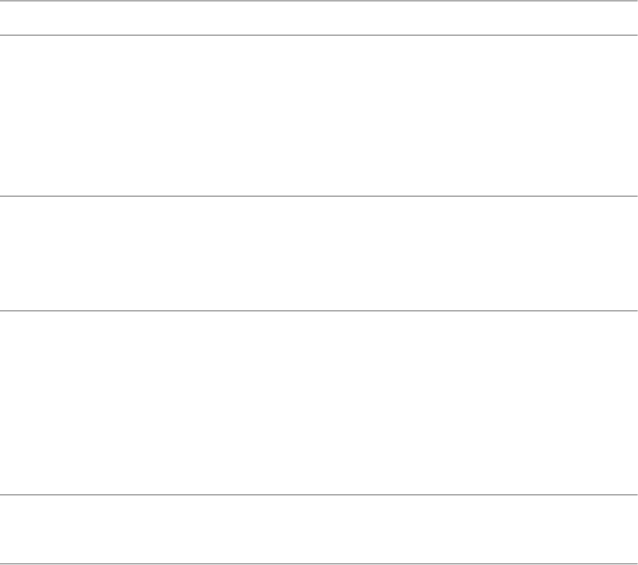638x565 pixels.
Task: Click the separator between third and fourth rows
Action: [318, 310]
